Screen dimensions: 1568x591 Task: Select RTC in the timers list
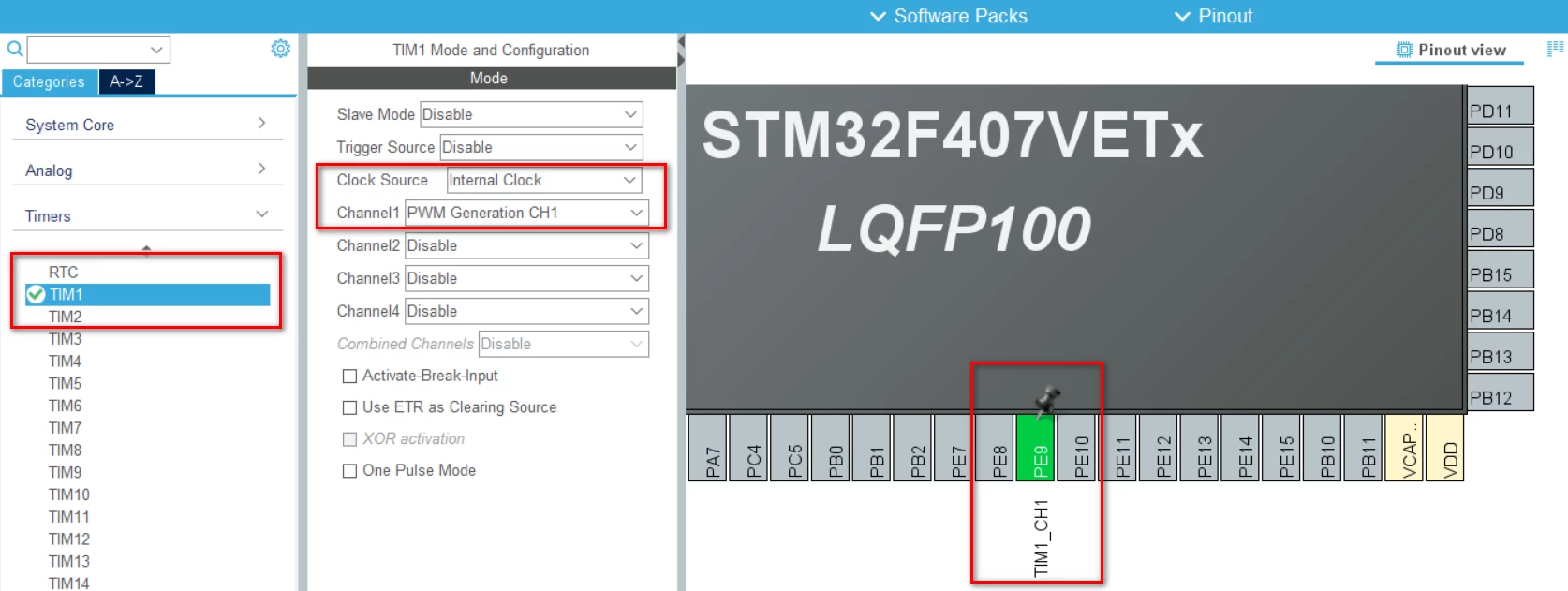(x=64, y=272)
